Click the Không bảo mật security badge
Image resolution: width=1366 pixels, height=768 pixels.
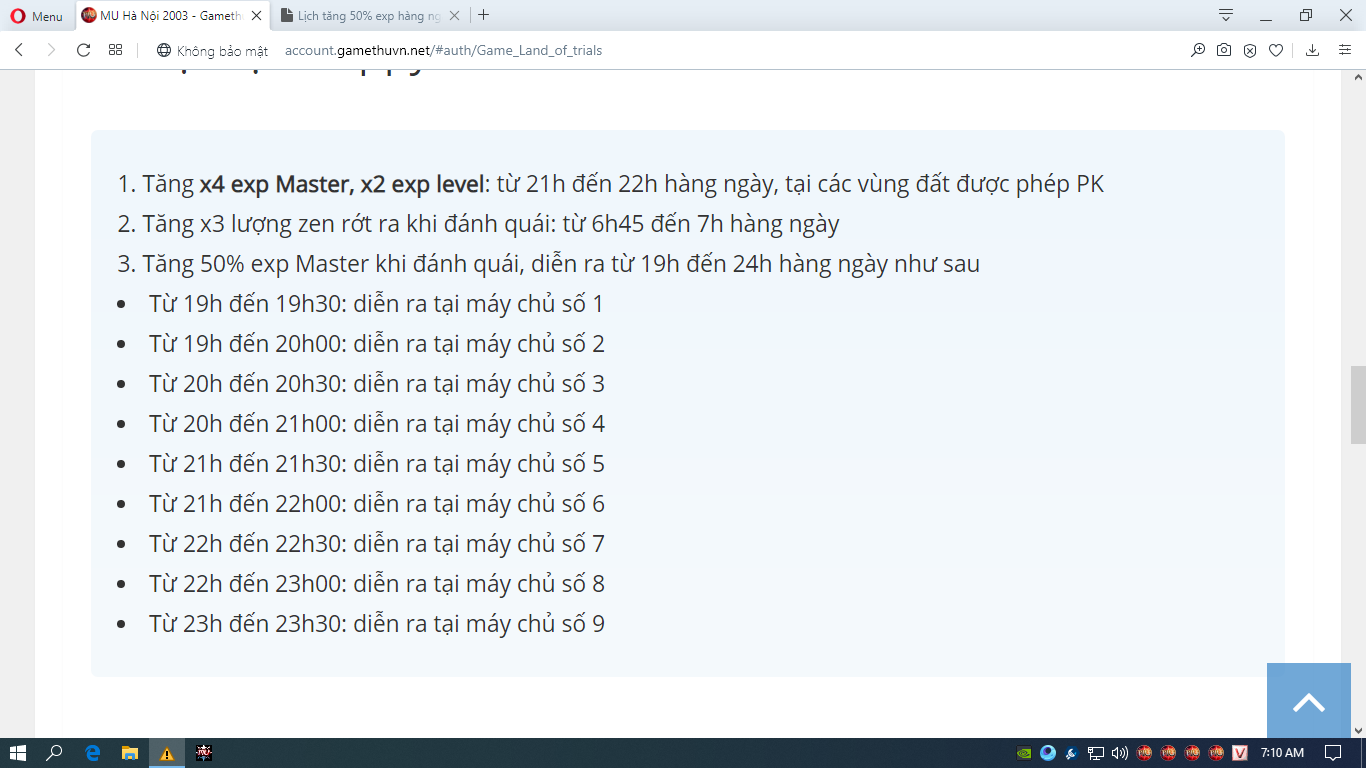[x=212, y=50]
